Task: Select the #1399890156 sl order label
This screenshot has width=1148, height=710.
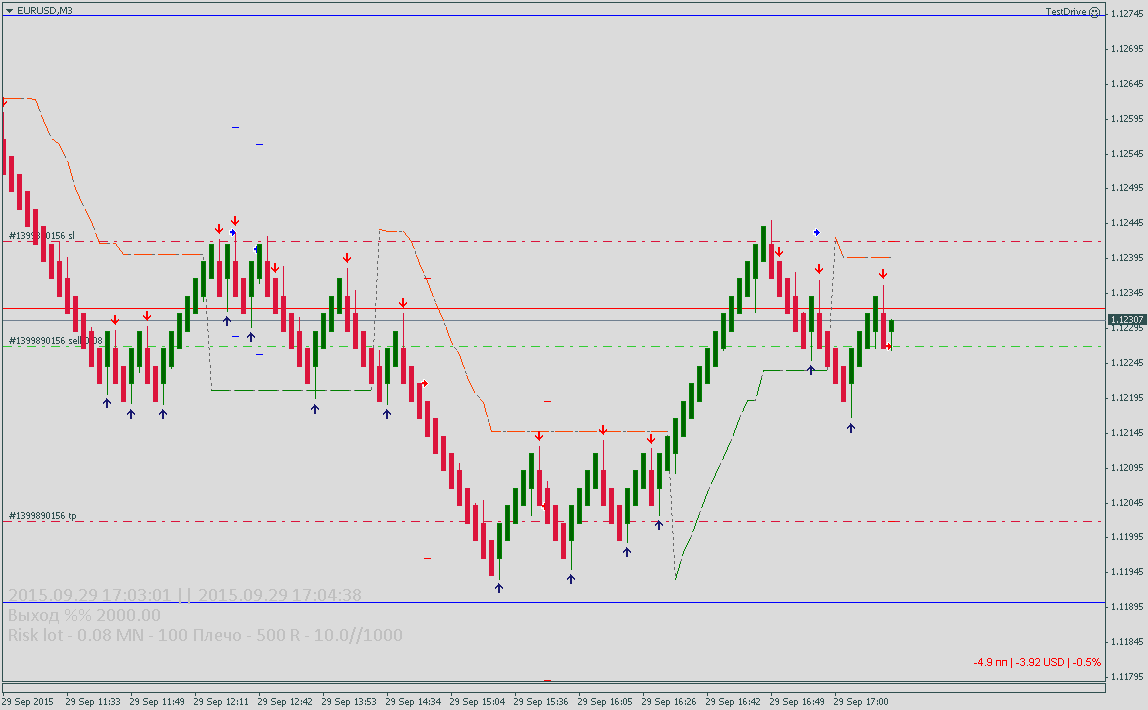Action: 42,236
